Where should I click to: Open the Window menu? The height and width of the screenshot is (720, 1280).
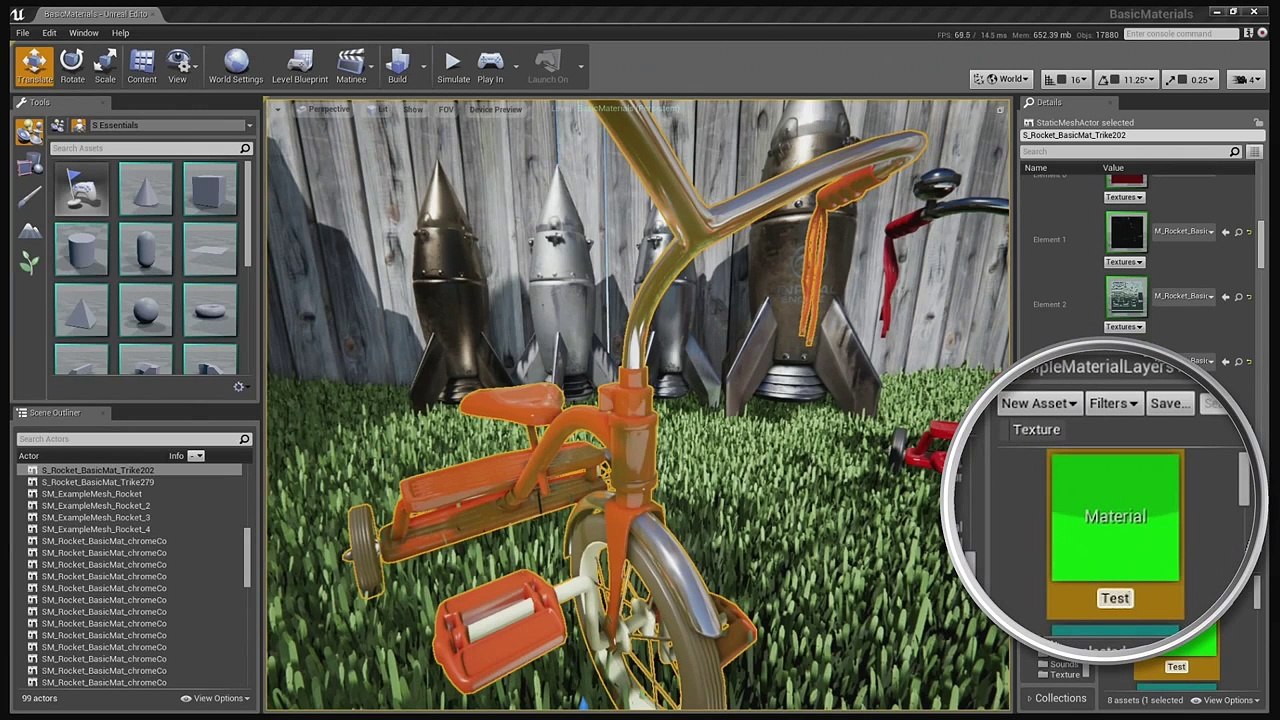(x=84, y=33)
